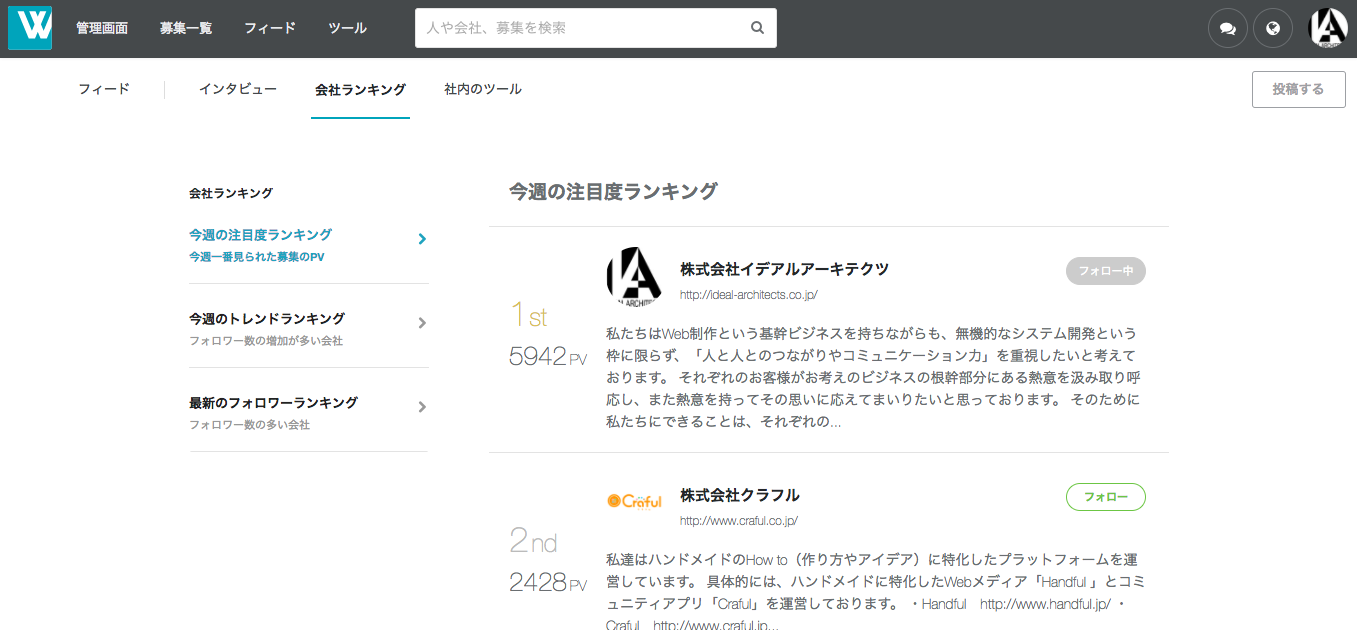Open the イデアルアーキテクツ company logo
The width and height of the screenshot is (1357, 630).
(634, 276)
